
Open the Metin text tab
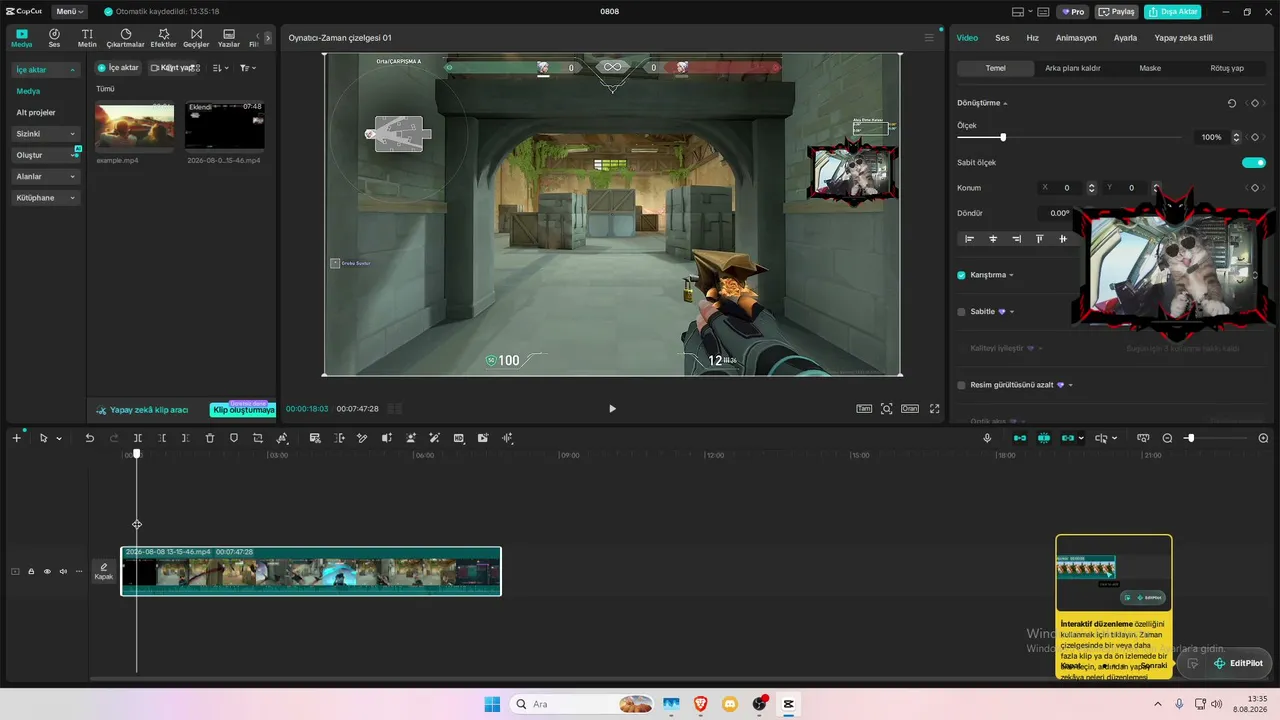coord(88,38)
